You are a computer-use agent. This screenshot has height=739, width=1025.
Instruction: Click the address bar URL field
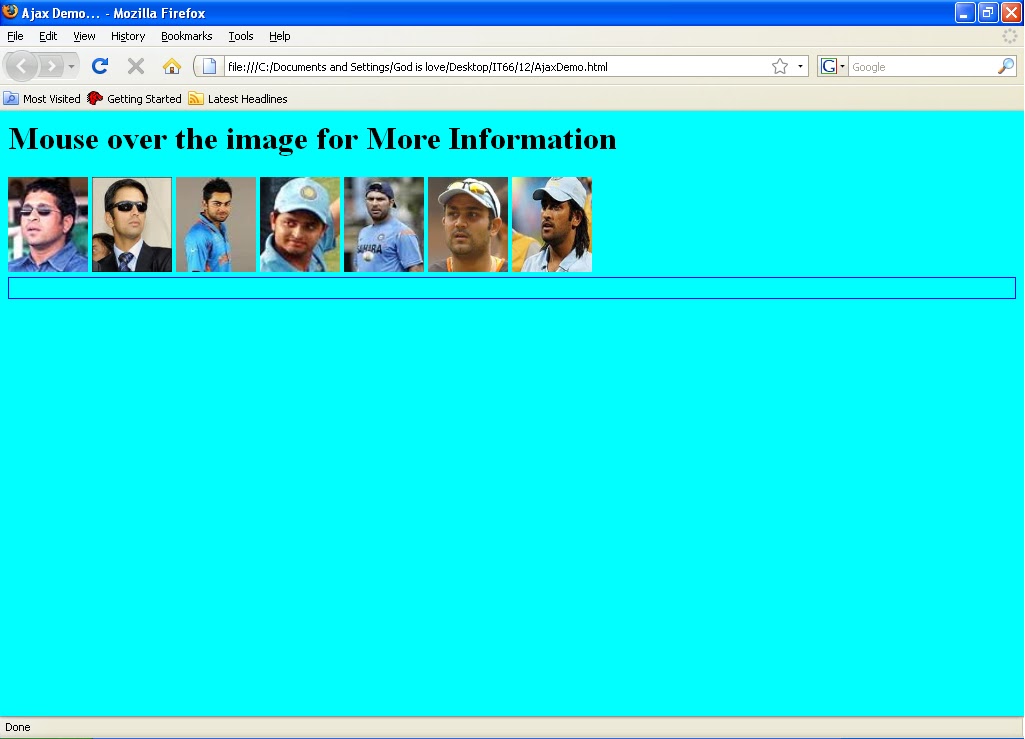(497, 67)
